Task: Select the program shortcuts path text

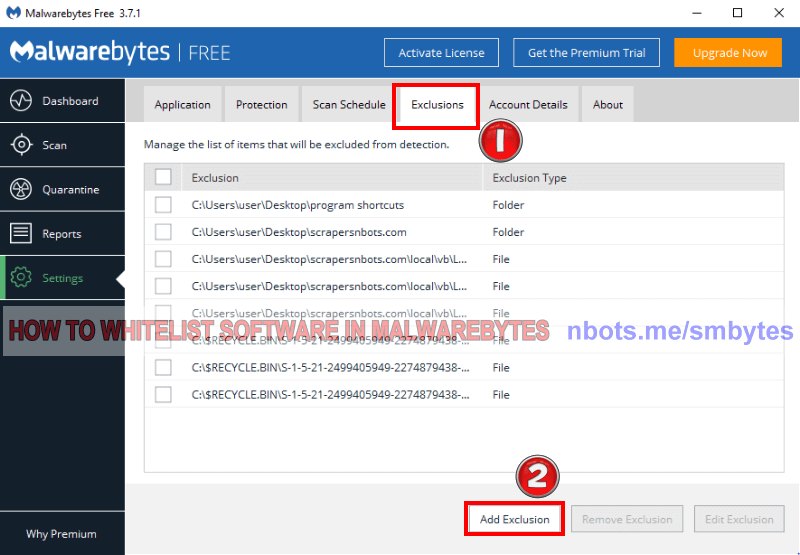Action: click(x=297, y=205)
